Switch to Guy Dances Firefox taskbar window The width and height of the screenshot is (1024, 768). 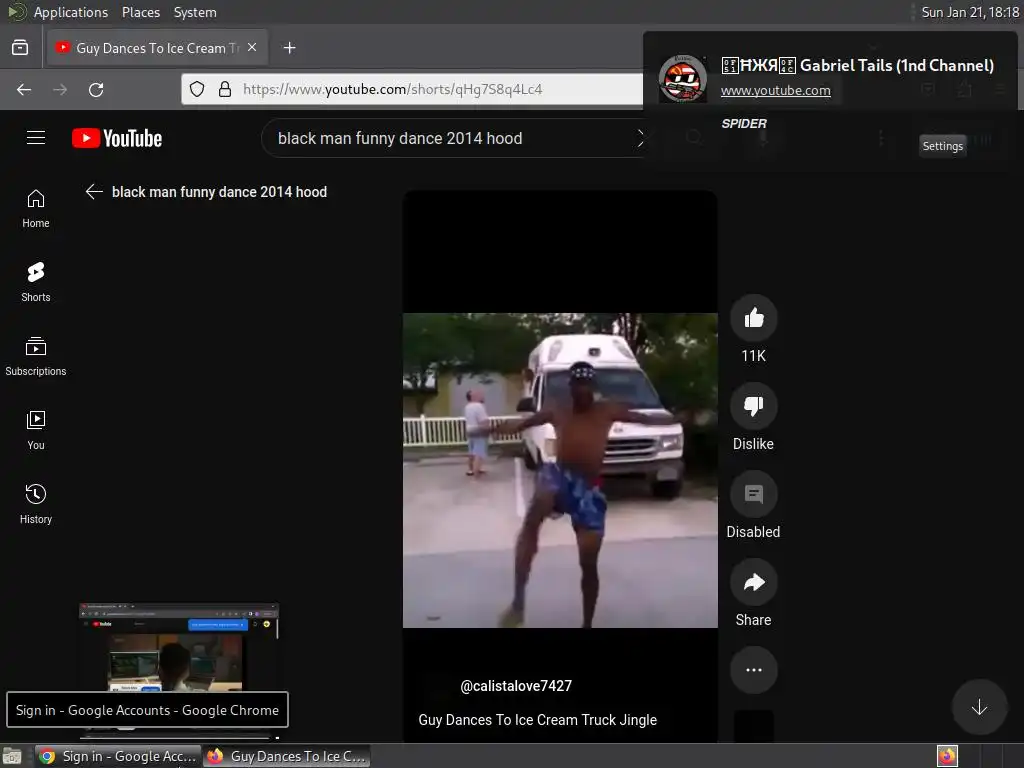click(x=287, y=756)
